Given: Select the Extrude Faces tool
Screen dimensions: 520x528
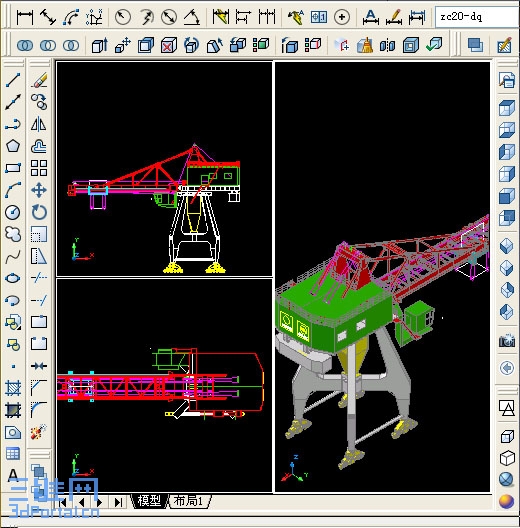Looking at the screenshot, I should tap(100, 45).
